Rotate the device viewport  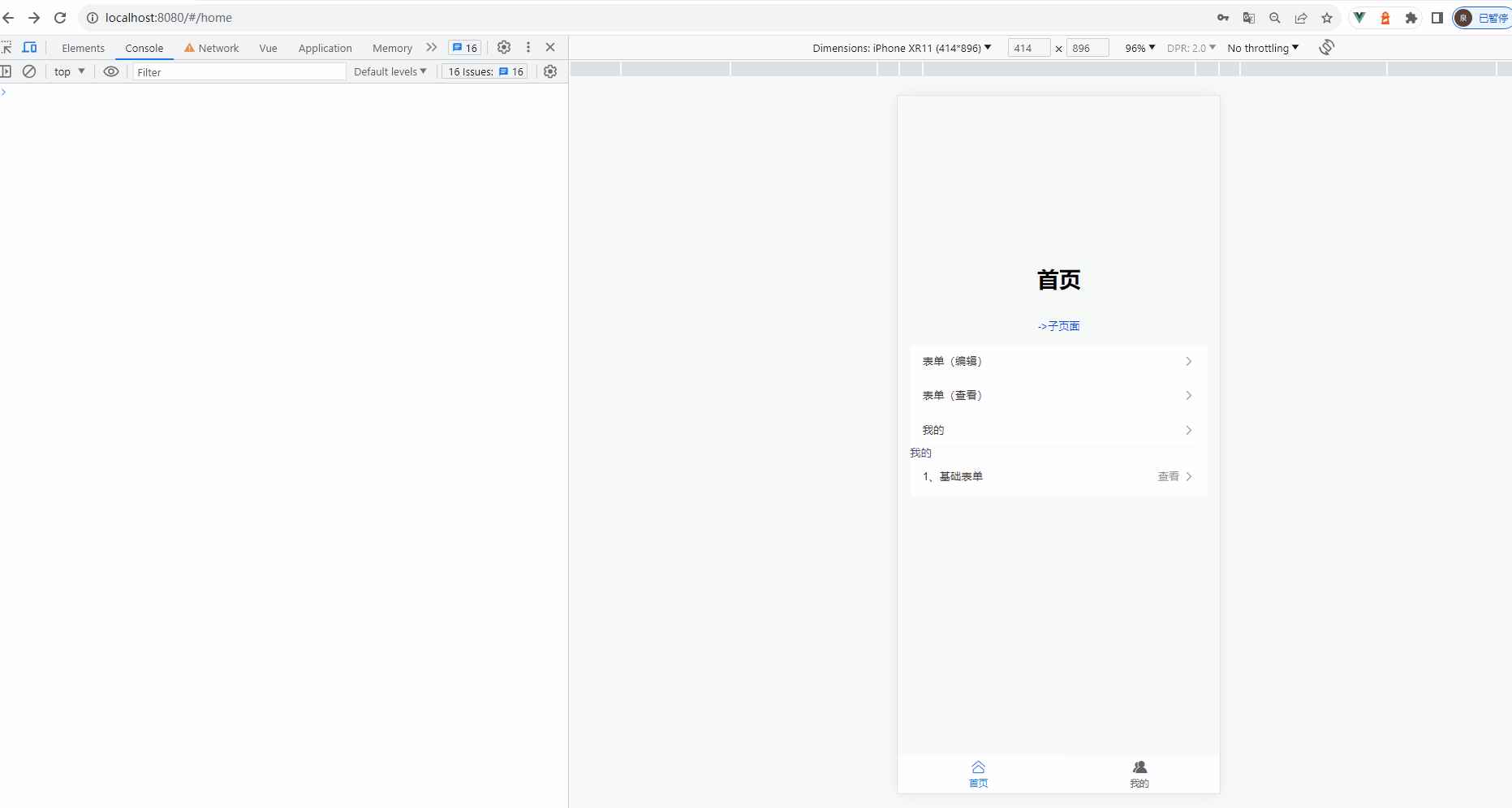(1327, 48)
